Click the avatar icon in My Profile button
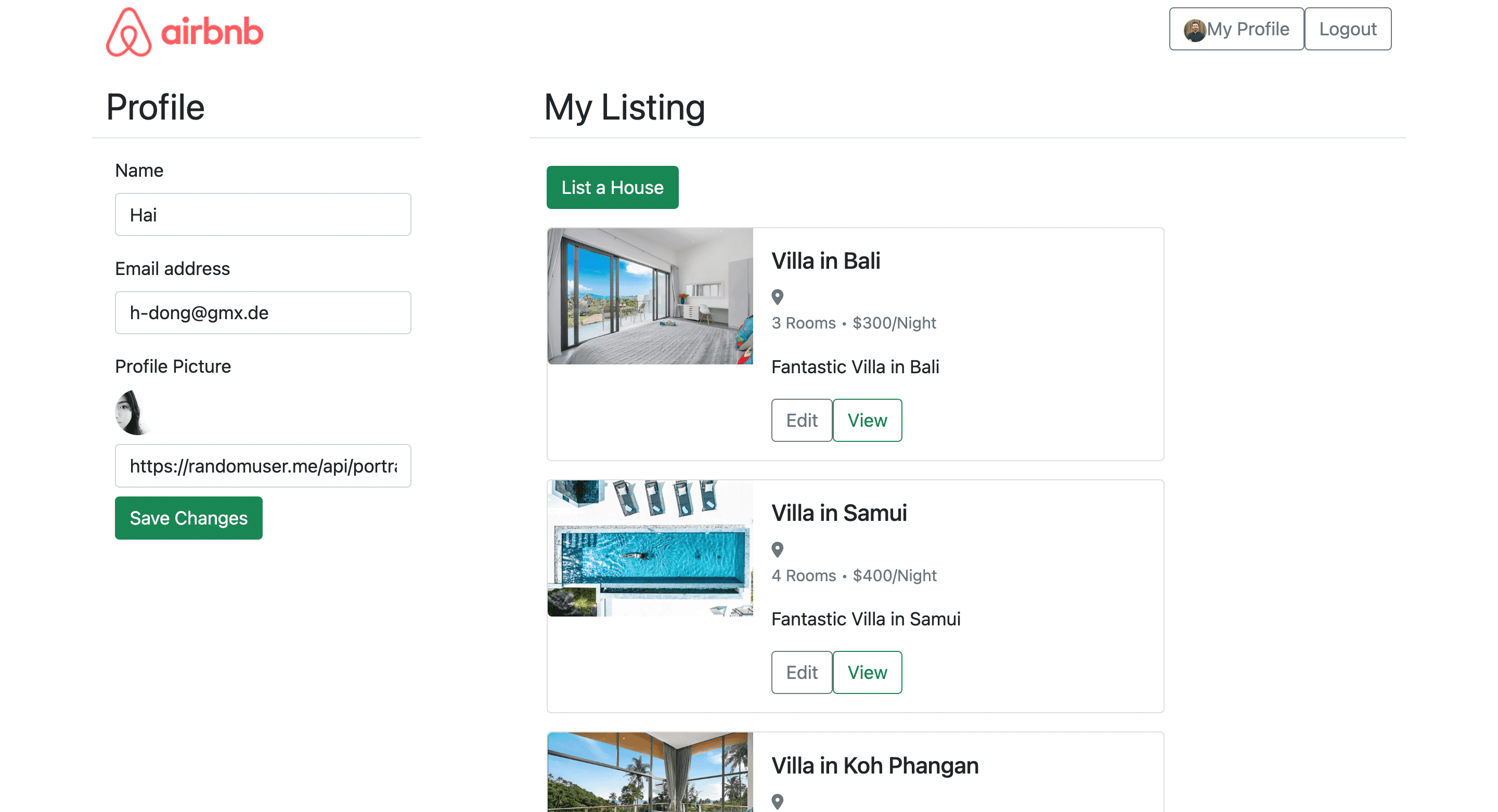This screenshot has height=812, width=1498. (1194, 30)
